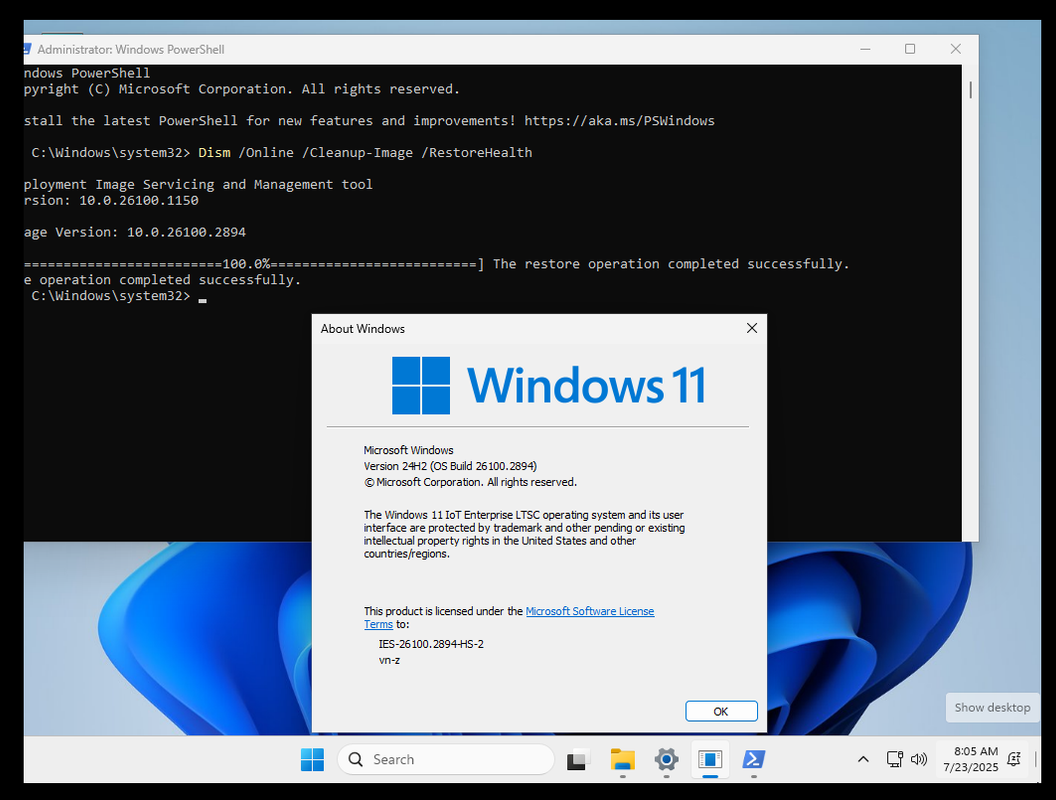Image resolution: width=1056 pixels, height=800 pixels.
Task: Open Settings gear on taskbar
Action: click(666, 760)
